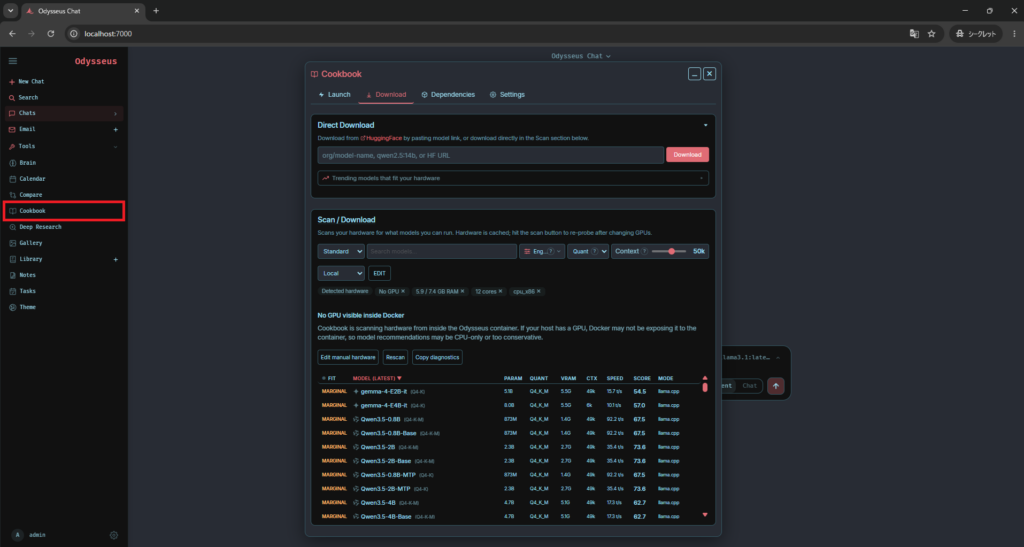Select the gemma-4-E2B-it model row
The image size is (1024, 547).
click(508, 392)
